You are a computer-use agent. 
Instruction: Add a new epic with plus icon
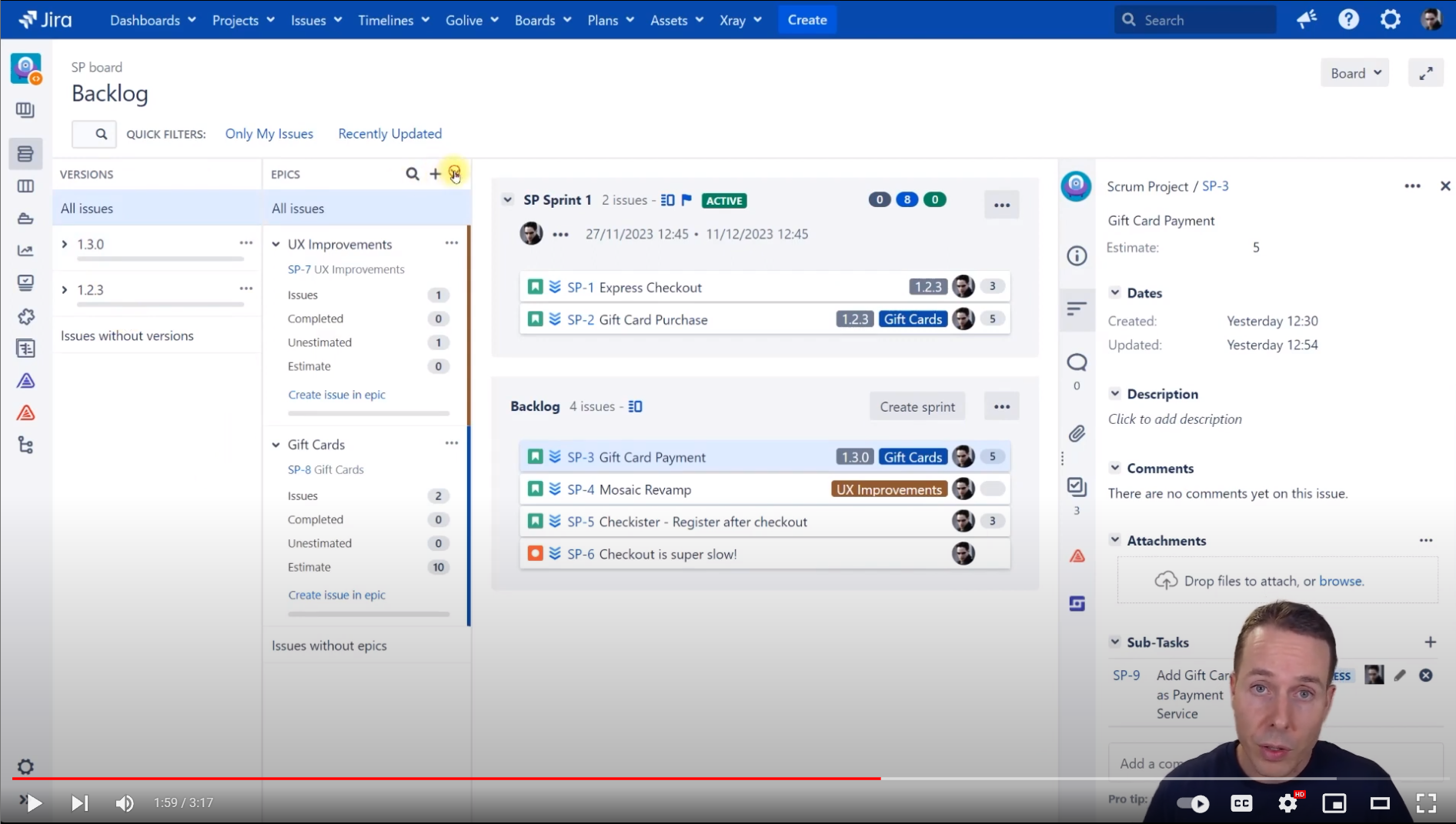tap(436, 174)
